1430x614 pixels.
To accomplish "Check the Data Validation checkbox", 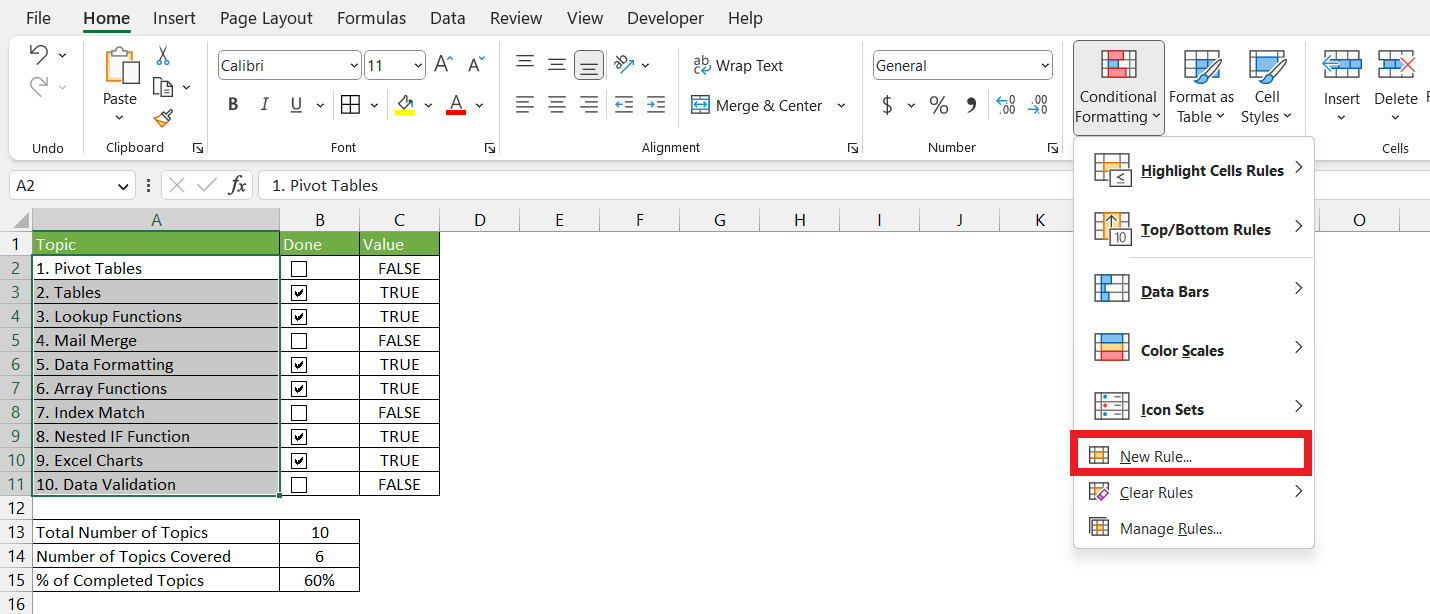I will (299, 484).
